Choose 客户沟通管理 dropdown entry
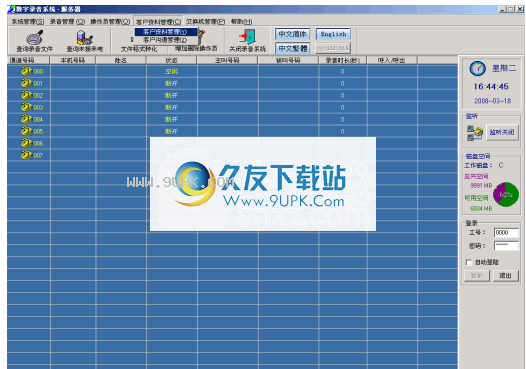 click(166, 40)
